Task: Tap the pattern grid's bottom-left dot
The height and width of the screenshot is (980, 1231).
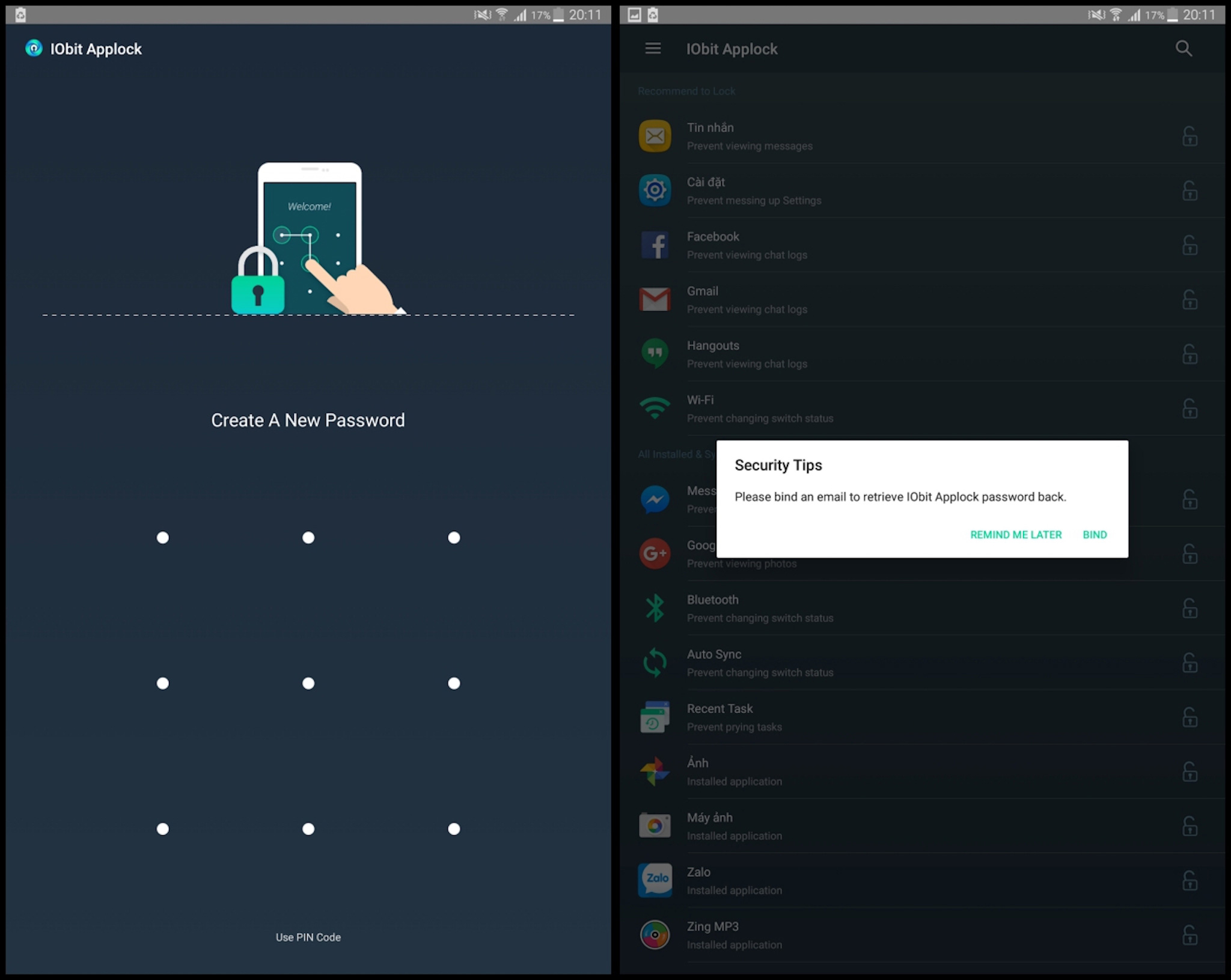Action: pos(162,829)
